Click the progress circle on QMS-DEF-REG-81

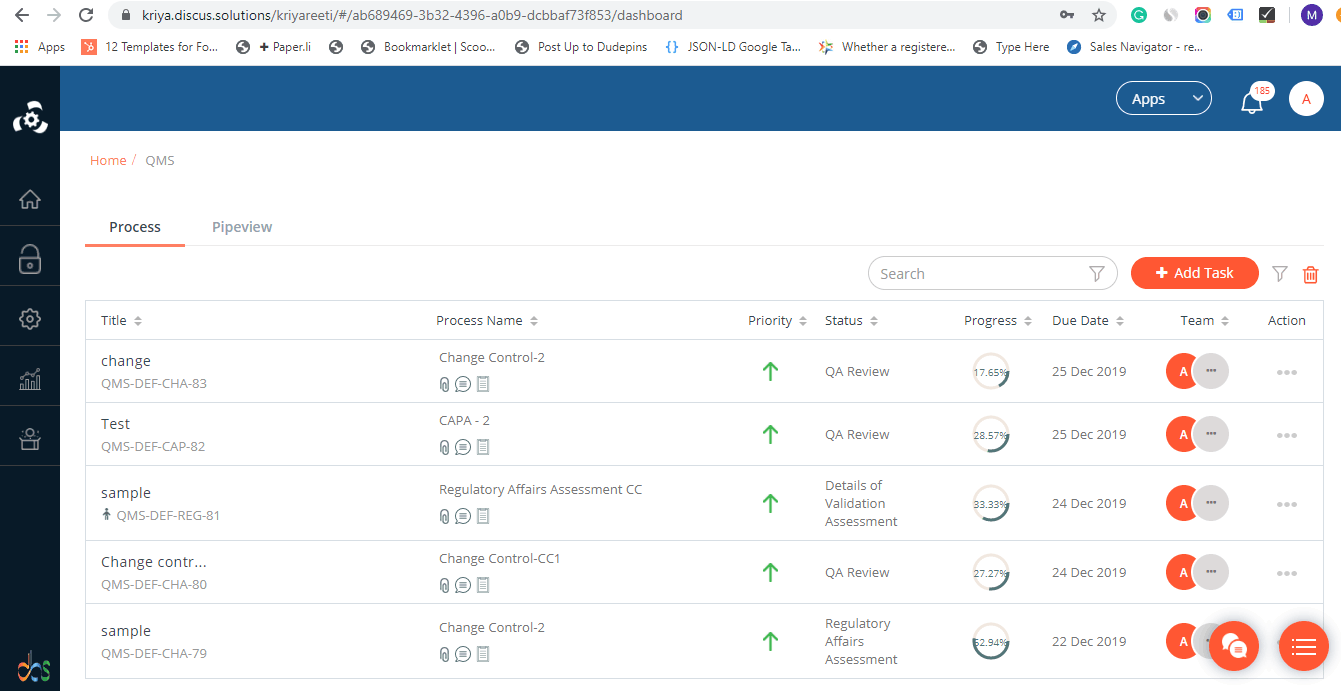(x=991, y=503)
